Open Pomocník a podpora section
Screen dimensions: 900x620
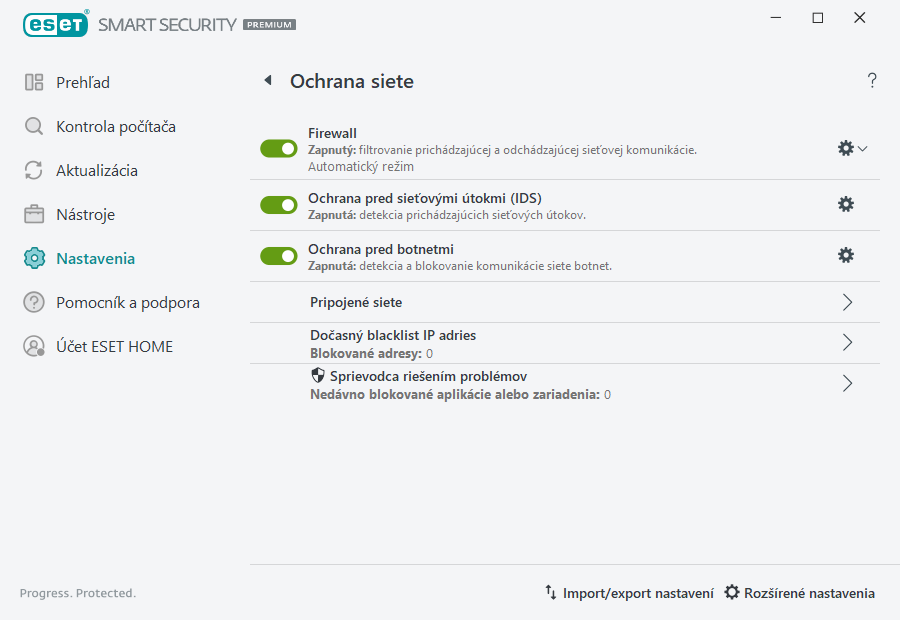(x=35, y=302)
